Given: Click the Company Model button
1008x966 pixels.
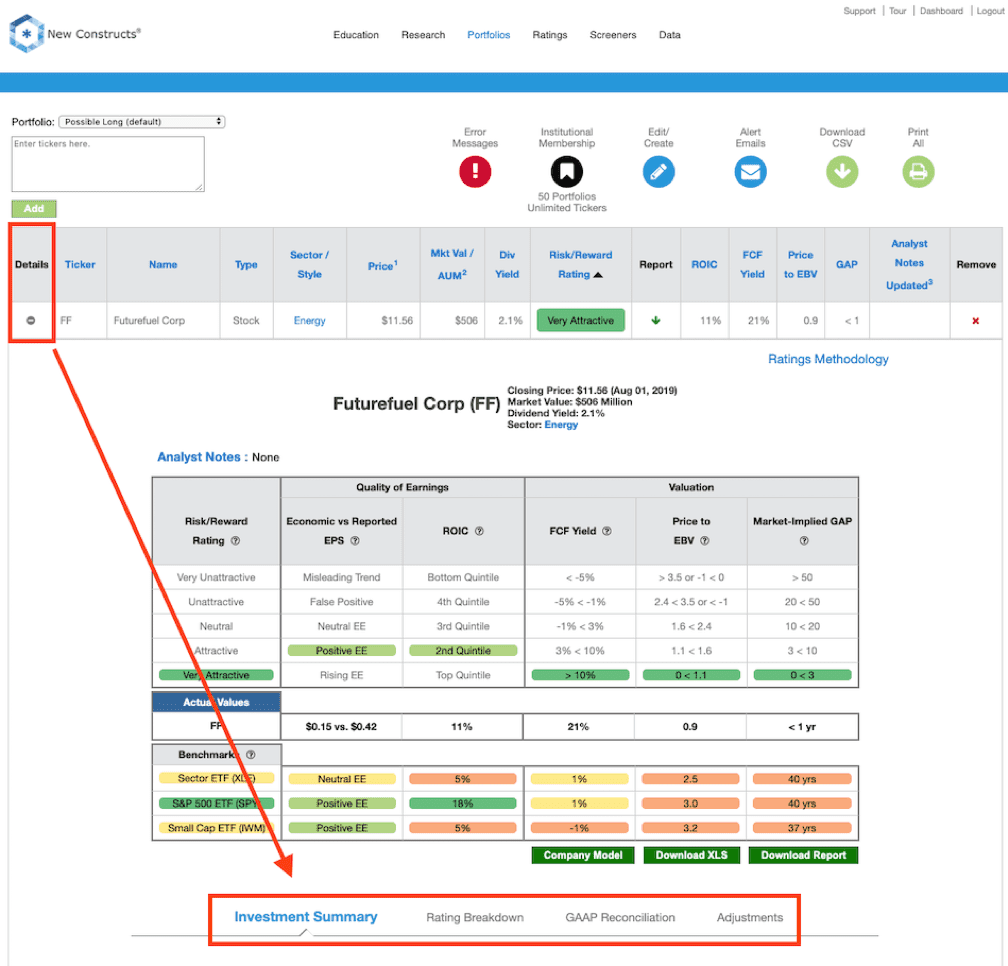Looking at the screenshot, I should pos(582,855).
